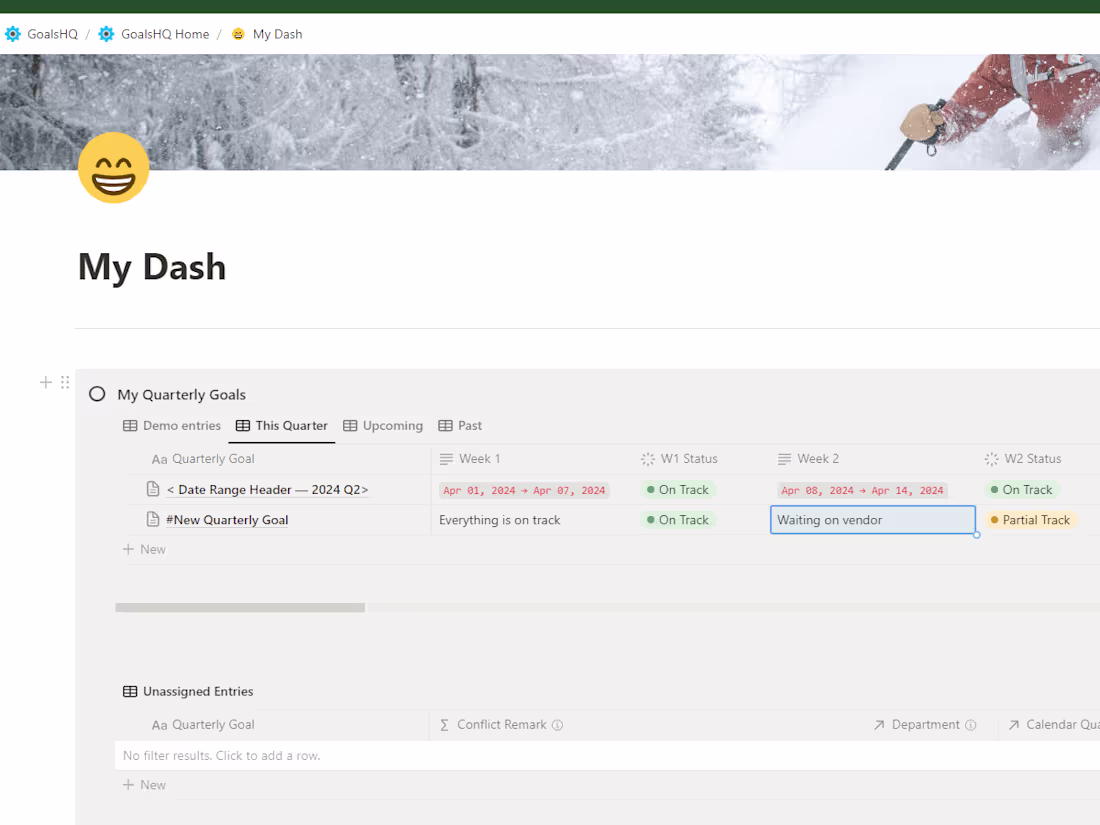1100x825 pixels.
Task: Click the Calendar Quarter relation arrow icon
Action: (x=1014, y=725)
